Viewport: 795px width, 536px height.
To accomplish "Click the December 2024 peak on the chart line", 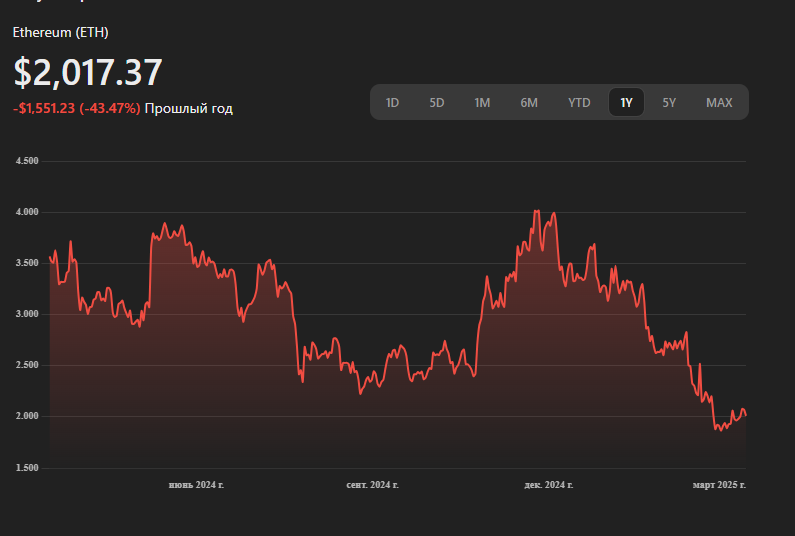I will point(537,210).
